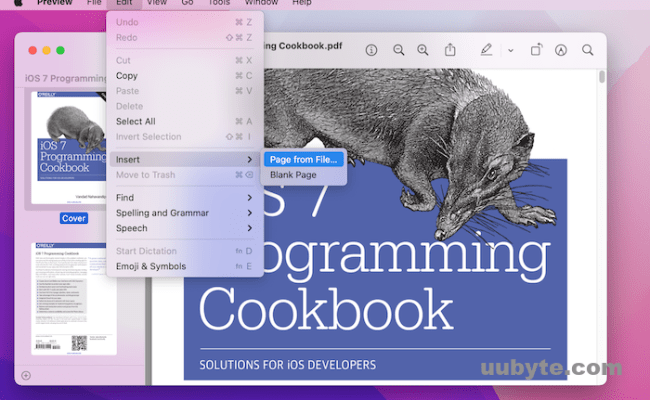Open the Preview app menu

click(55, 2)
